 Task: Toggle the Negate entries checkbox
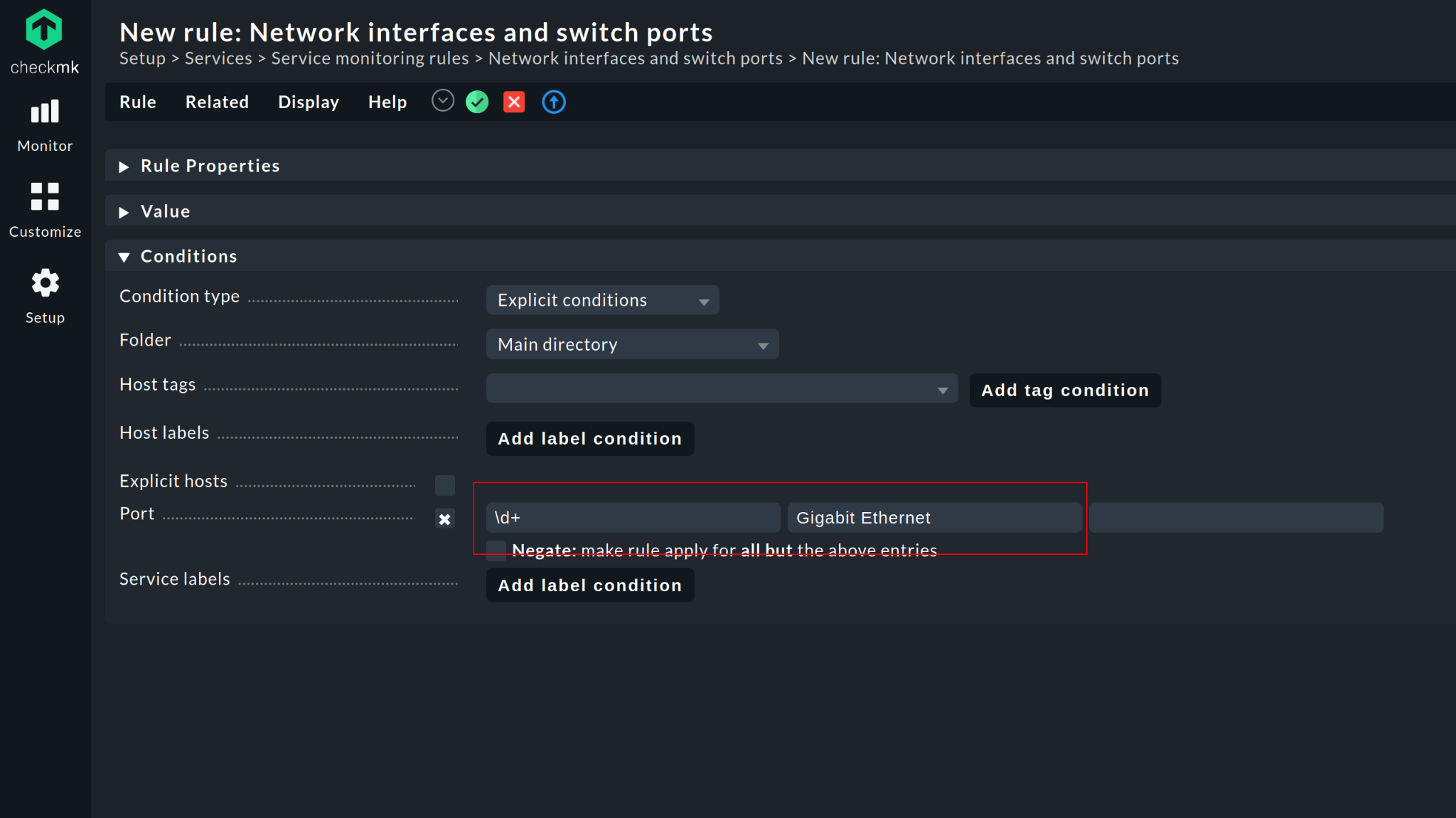pos(496,550)
